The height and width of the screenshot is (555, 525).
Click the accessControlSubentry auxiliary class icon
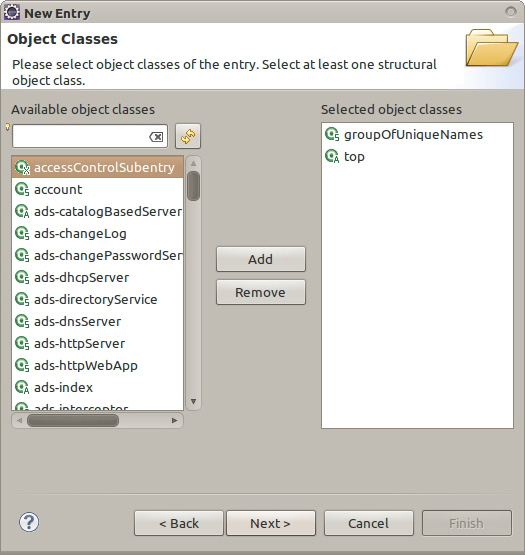coord(22,167)
